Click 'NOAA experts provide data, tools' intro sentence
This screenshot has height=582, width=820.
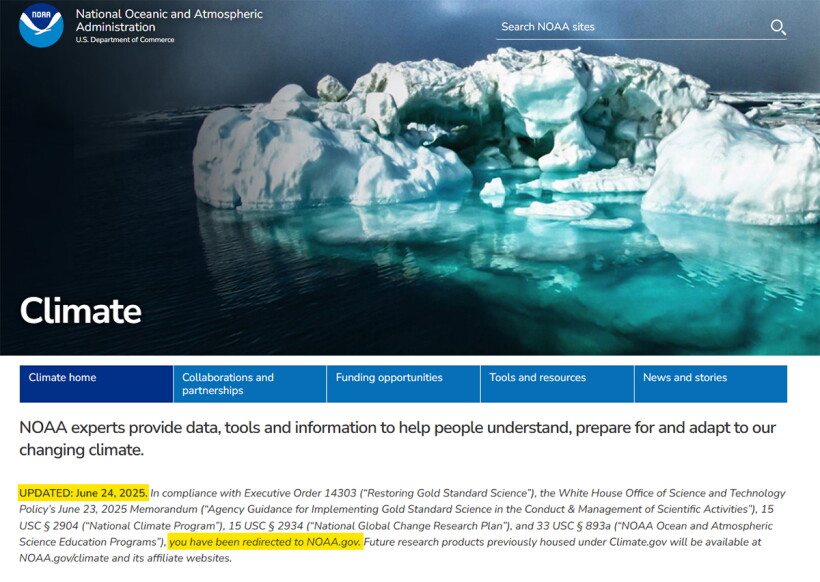(x=397, y=439)
